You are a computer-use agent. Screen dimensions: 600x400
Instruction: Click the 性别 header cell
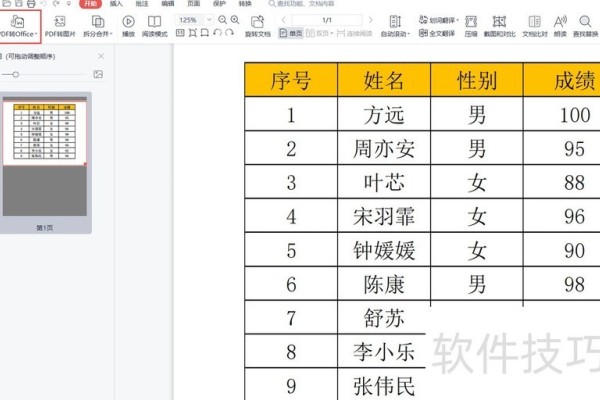click(x=477, y=80)
